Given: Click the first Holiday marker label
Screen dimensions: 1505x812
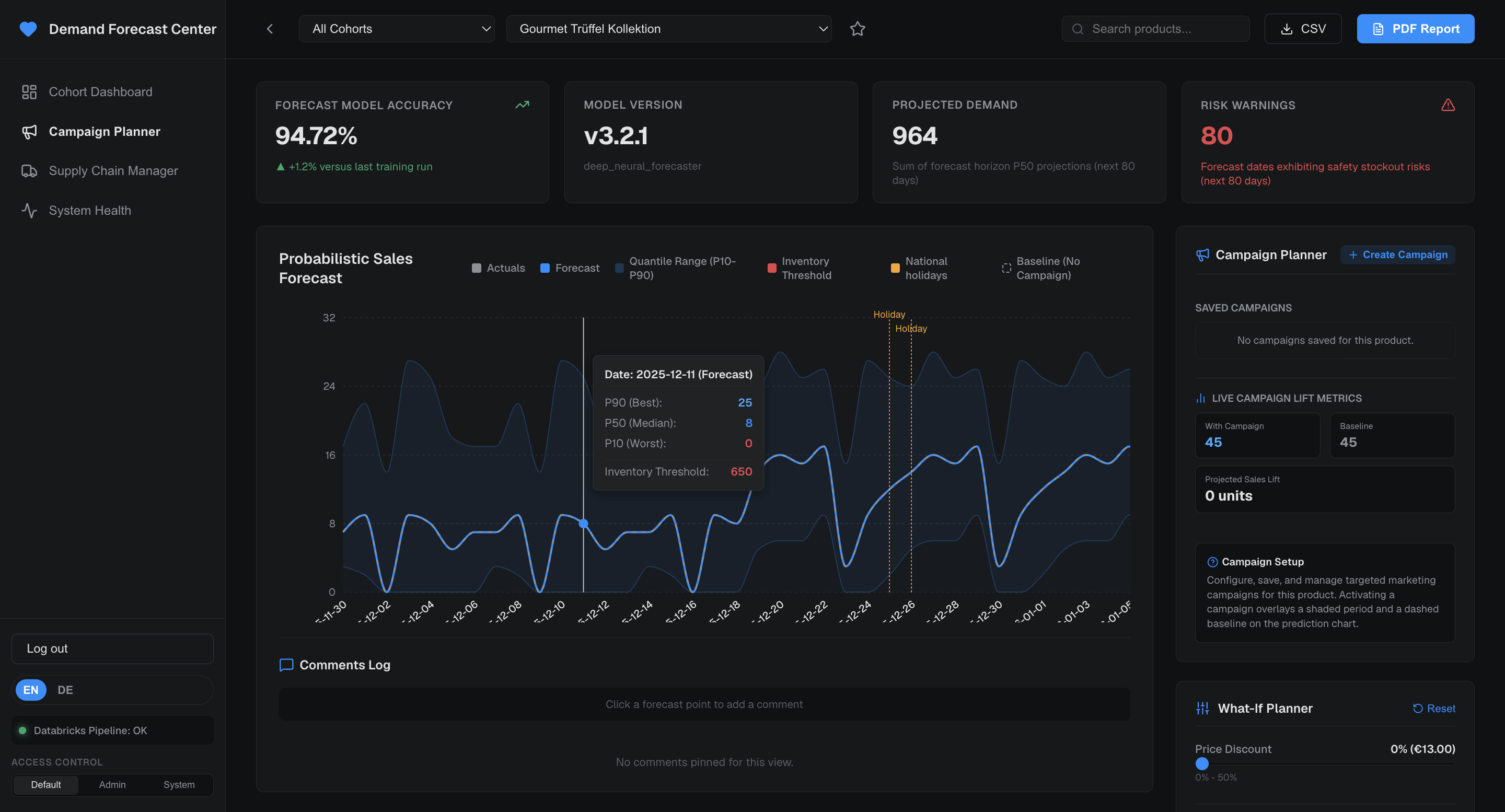Looking at the screenshot, I should (x=888, y=314).
